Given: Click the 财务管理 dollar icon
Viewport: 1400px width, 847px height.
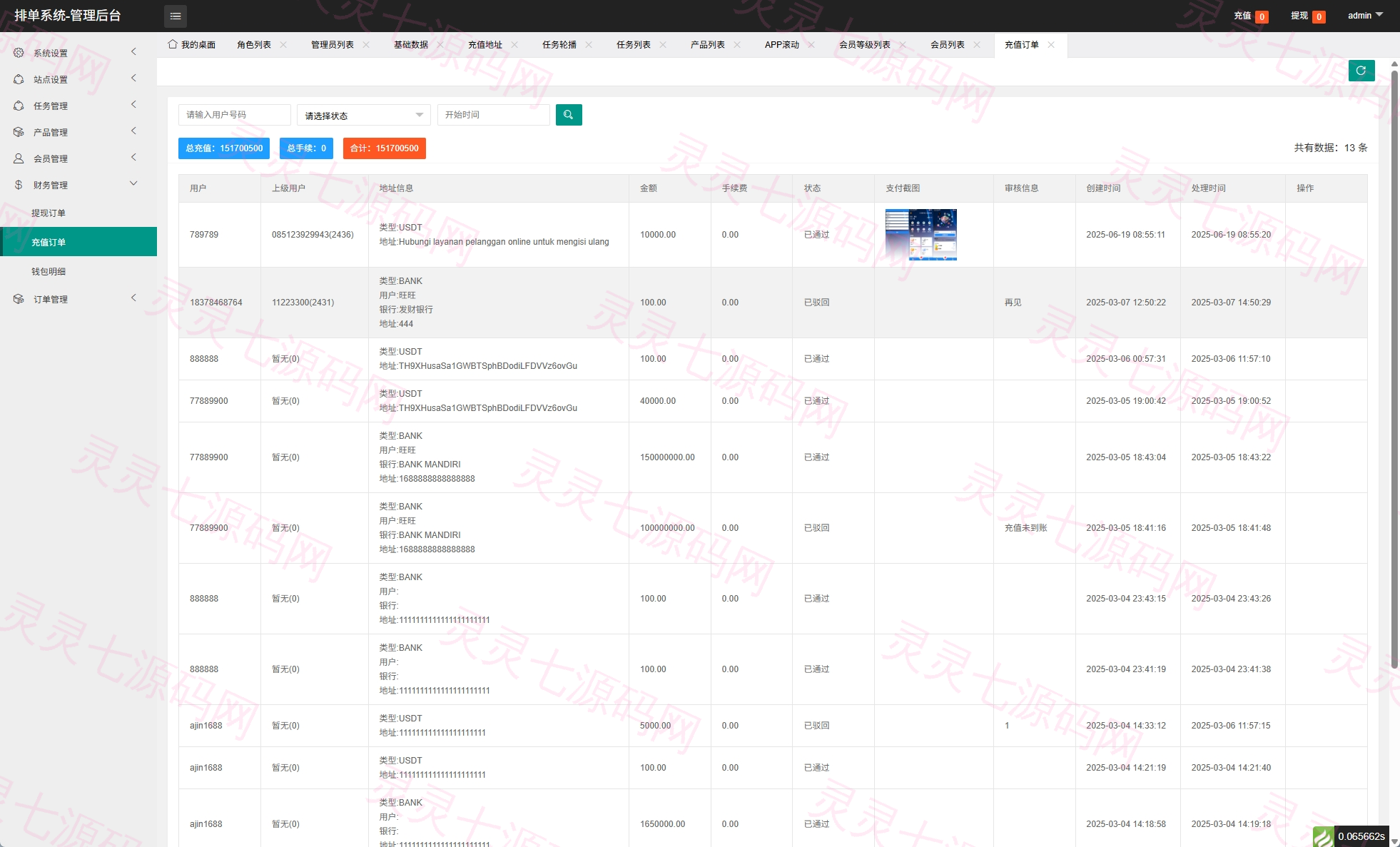Looking at the screenshot, I should click(19, 185).
